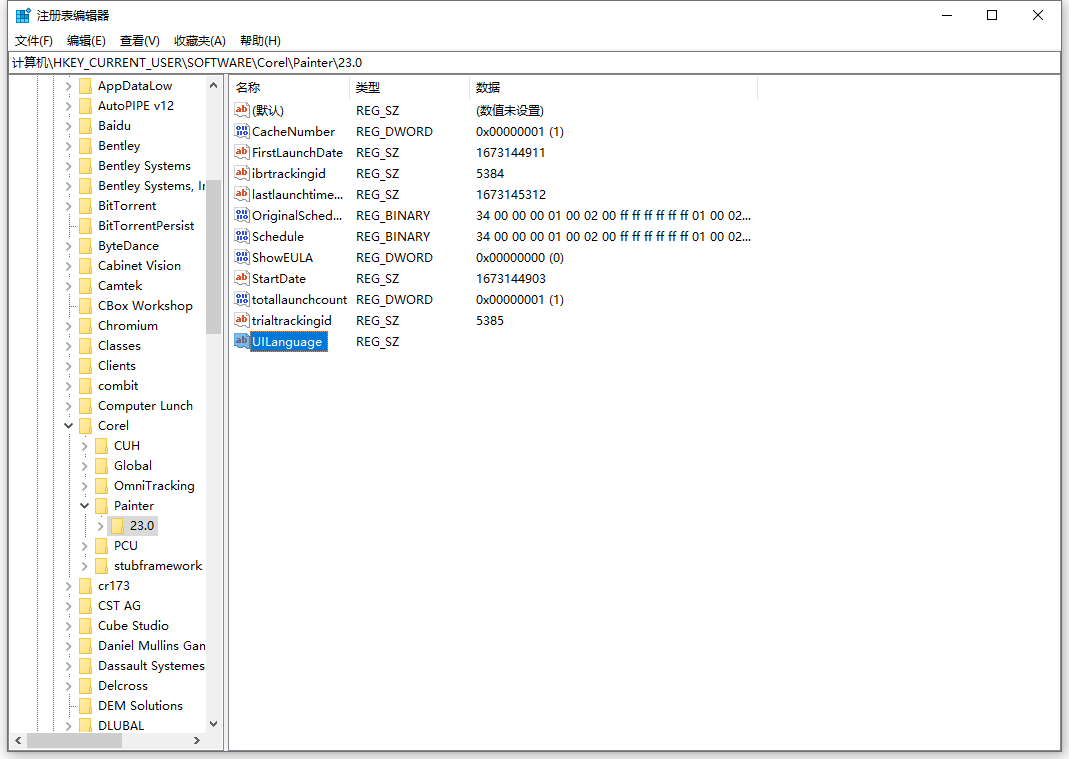Image resolution: width=1069 pixels, height=759 pixels.
Task: Collapse the Painter tree node
Action: tap(85, 505)
